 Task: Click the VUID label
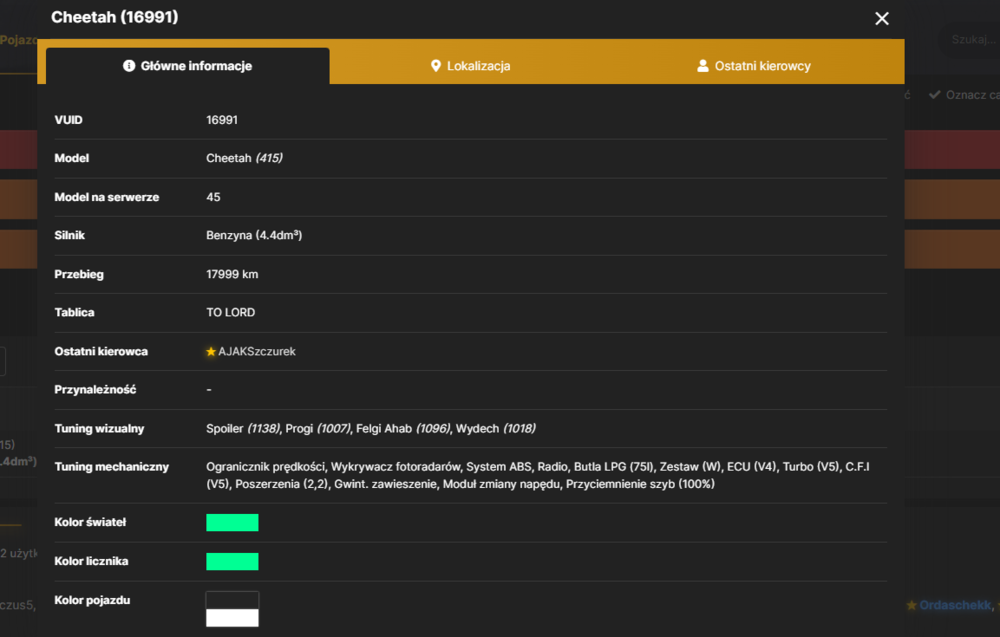click(x=68, y=120)
